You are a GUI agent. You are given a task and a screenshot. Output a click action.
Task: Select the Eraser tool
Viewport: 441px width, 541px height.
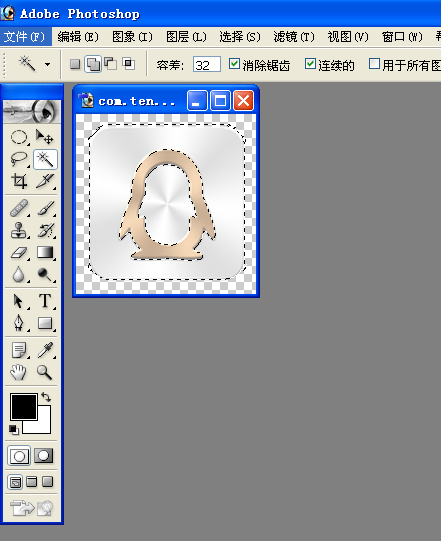coord(19,253)
